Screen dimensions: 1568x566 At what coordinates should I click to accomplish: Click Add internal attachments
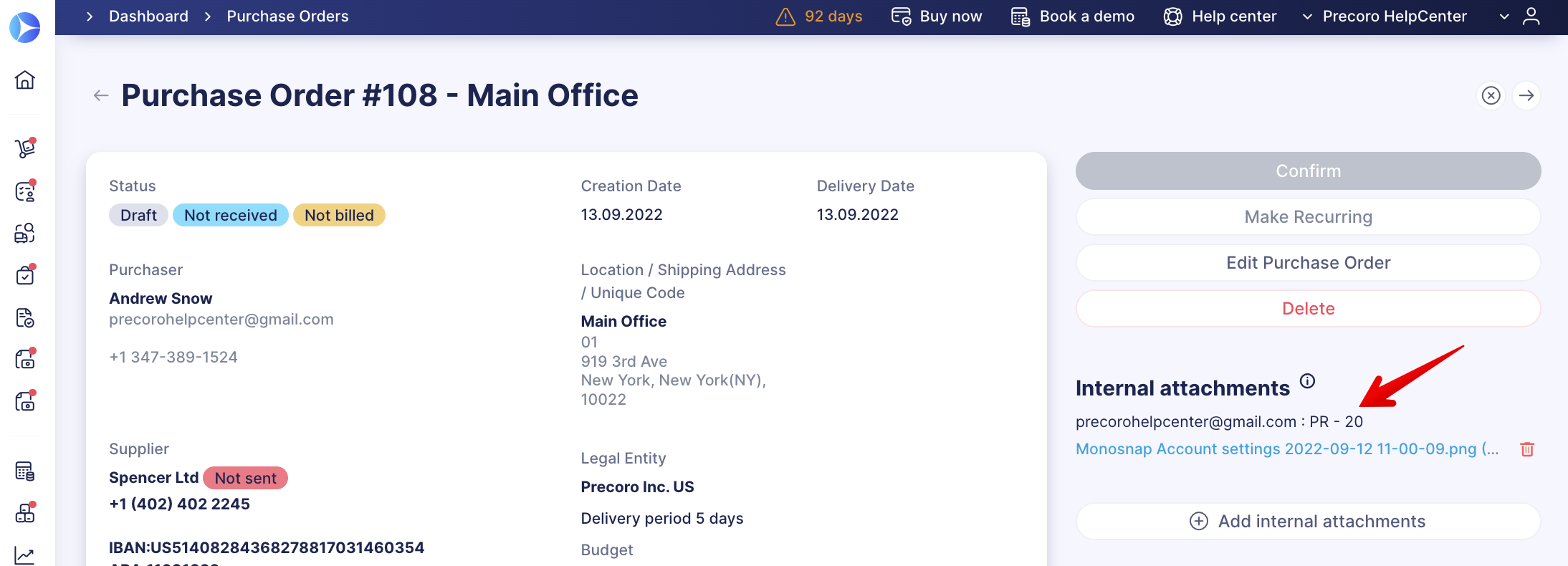click(x=1308, y=522)
